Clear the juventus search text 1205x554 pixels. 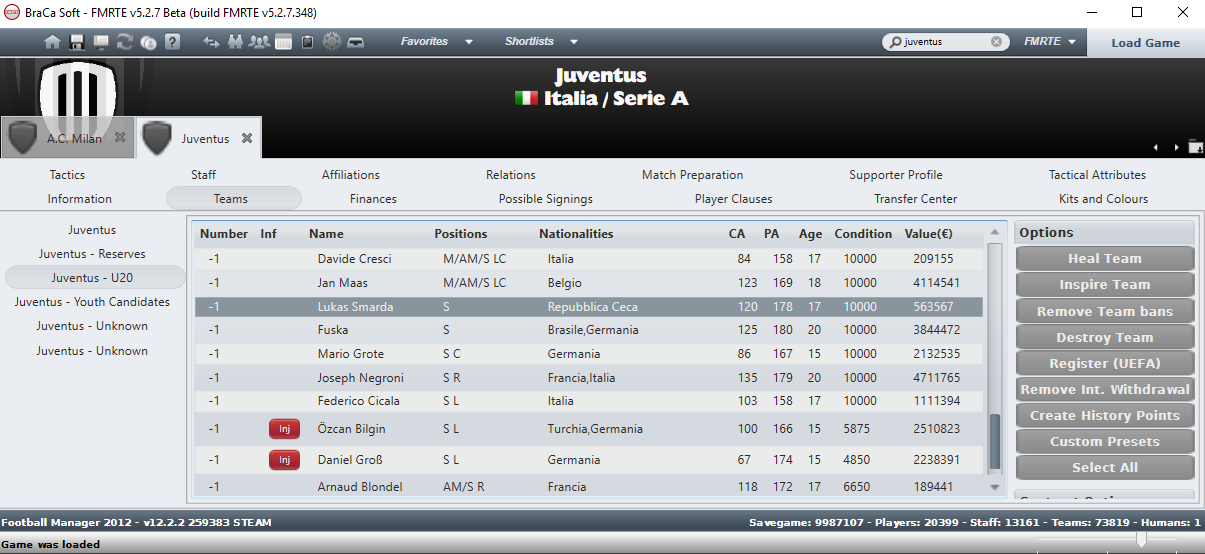pos(996,42)
